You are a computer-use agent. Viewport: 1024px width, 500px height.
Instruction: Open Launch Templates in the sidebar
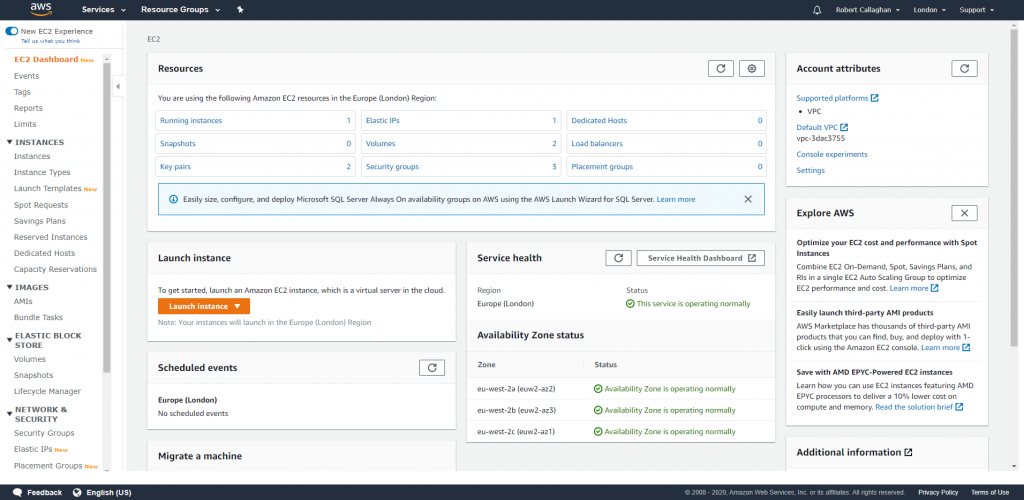pyautogui.click(x=48, y=189)
